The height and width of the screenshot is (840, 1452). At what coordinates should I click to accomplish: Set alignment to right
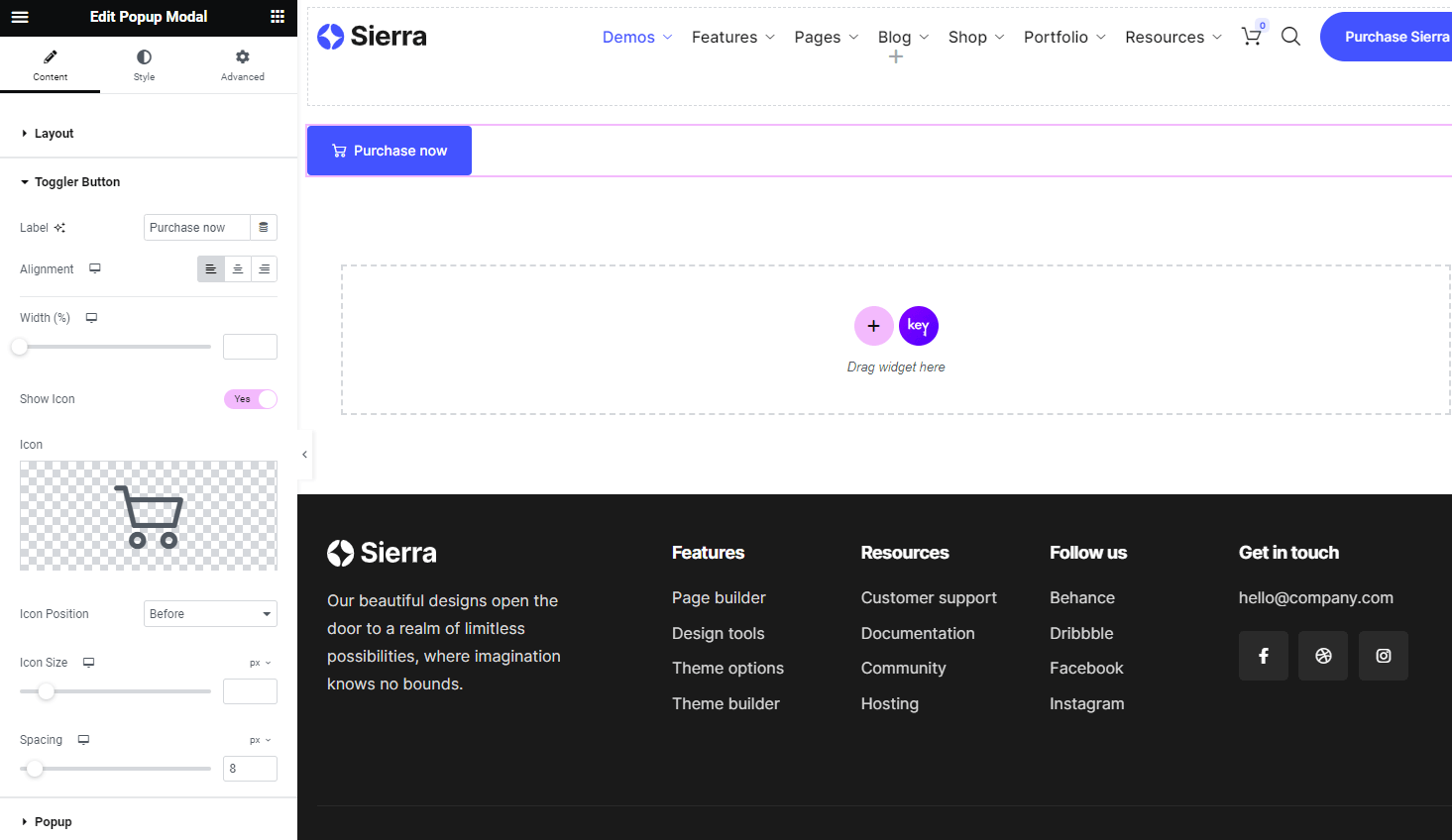(x=265, y=269)
